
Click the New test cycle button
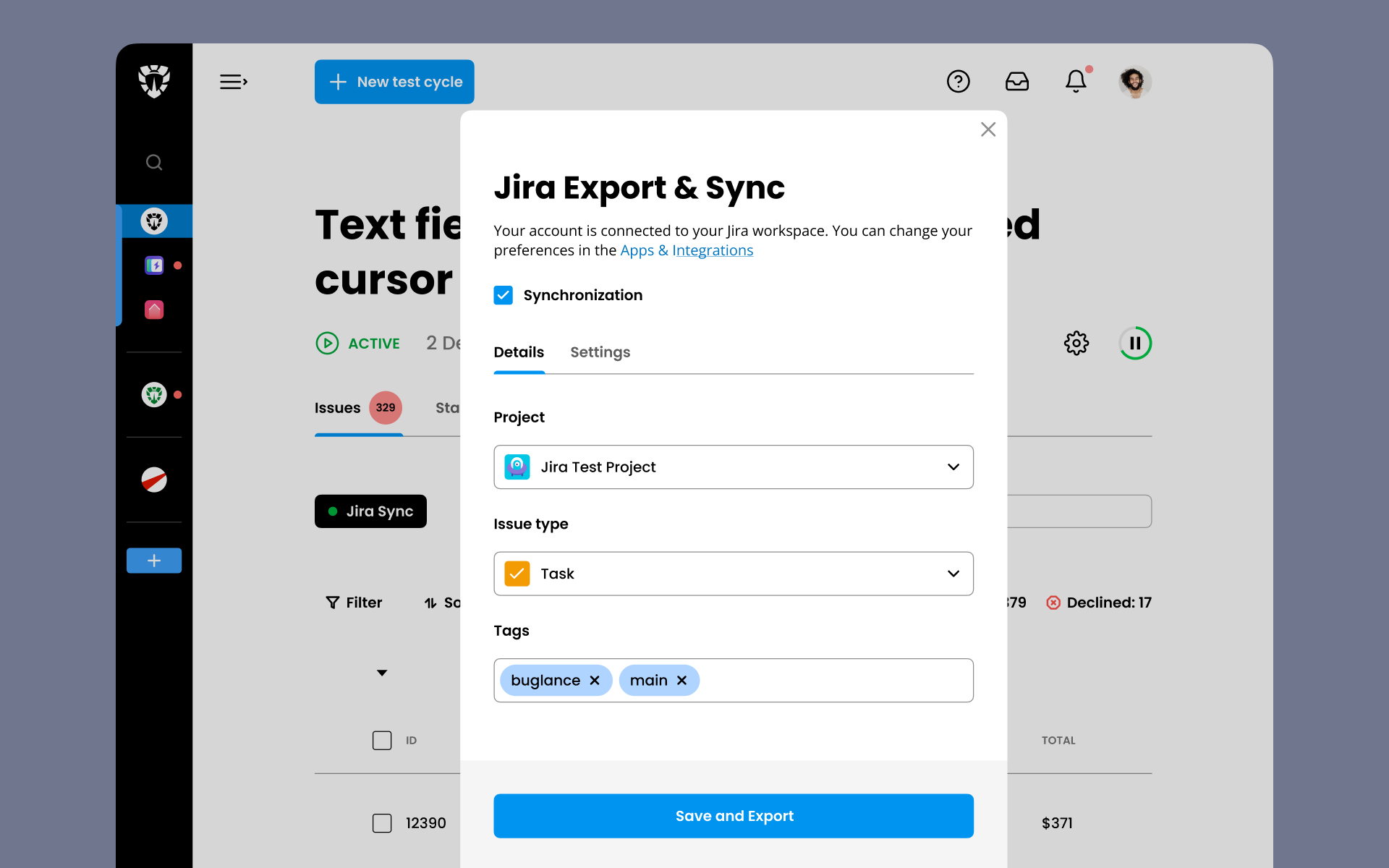(x=394, y=82)
